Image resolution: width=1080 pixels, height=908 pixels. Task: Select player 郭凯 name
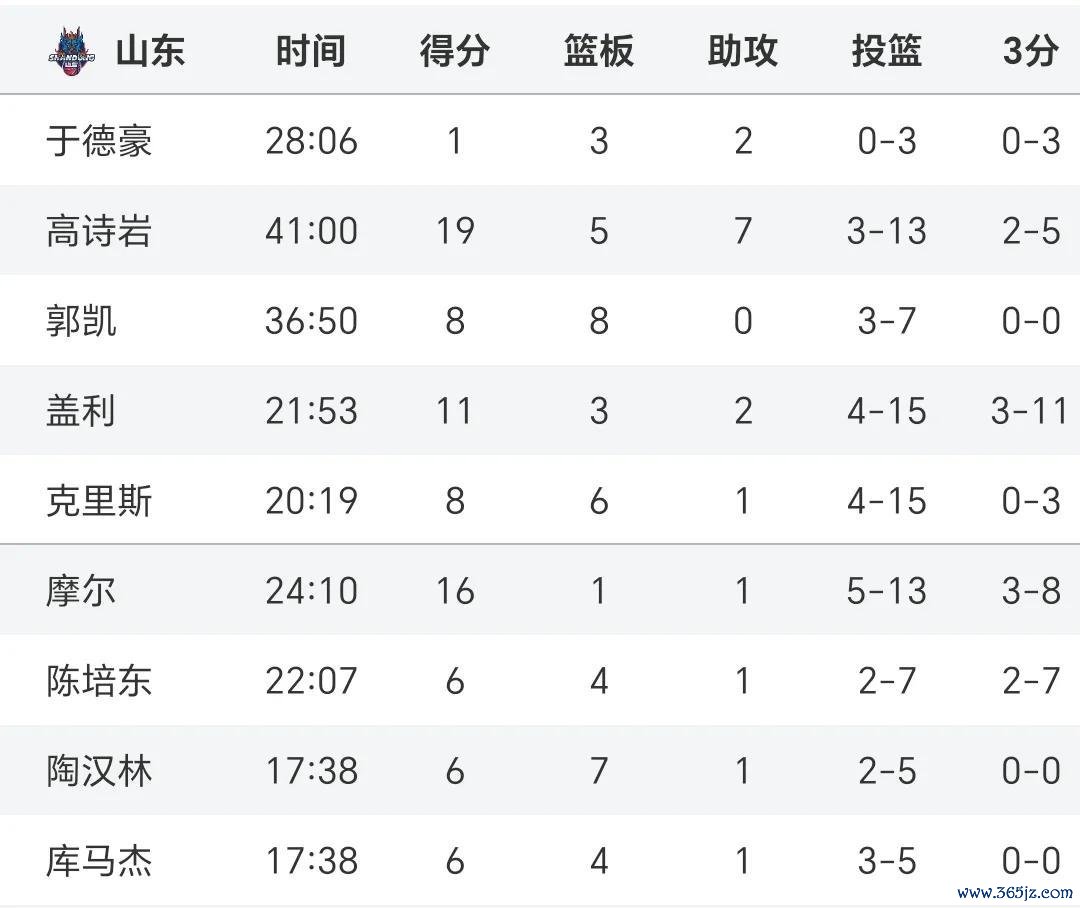(x=81, y=321)
